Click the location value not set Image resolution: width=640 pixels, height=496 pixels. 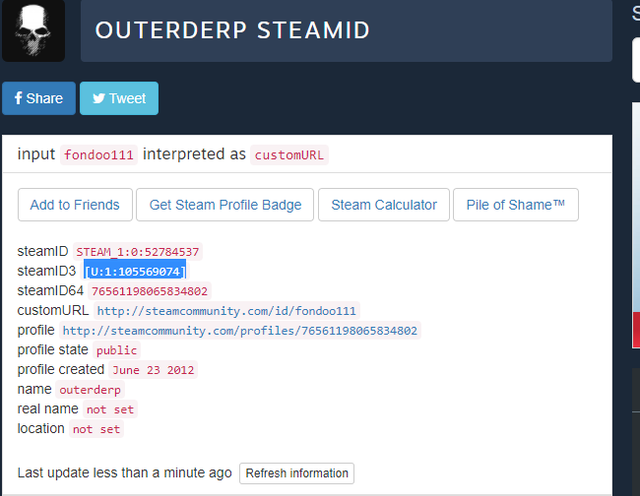coord(96,429)
